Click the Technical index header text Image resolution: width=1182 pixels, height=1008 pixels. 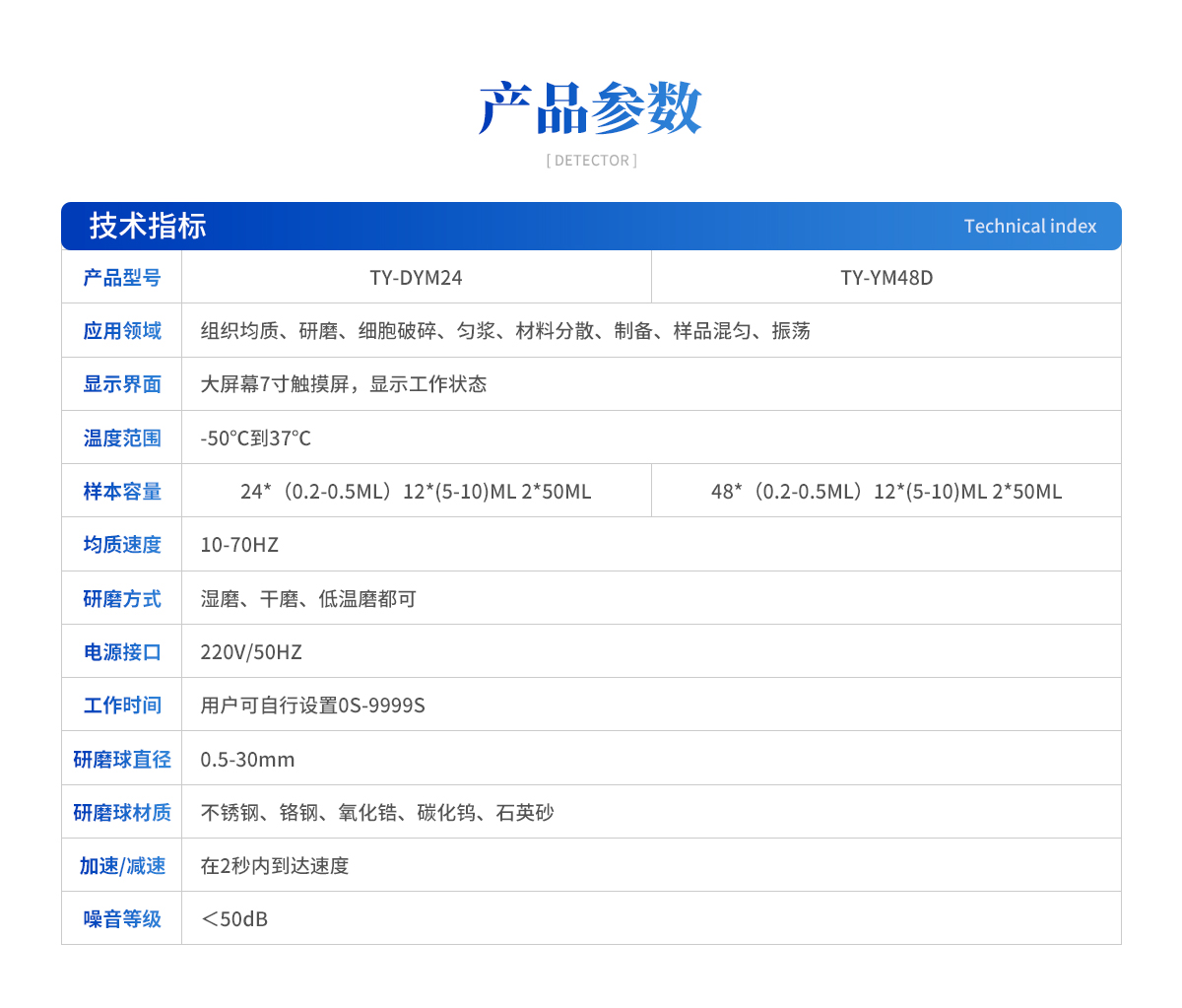tap(1029, 227)
